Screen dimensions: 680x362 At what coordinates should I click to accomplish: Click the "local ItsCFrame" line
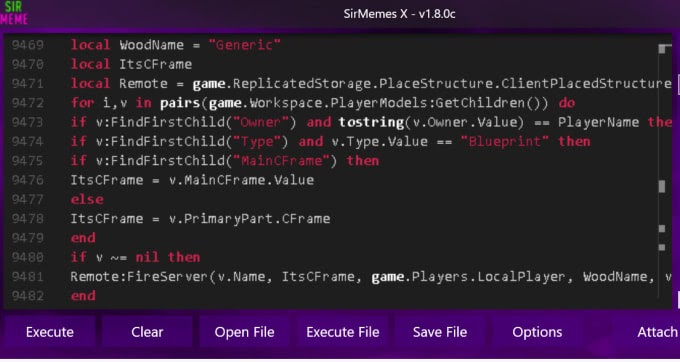131,64
